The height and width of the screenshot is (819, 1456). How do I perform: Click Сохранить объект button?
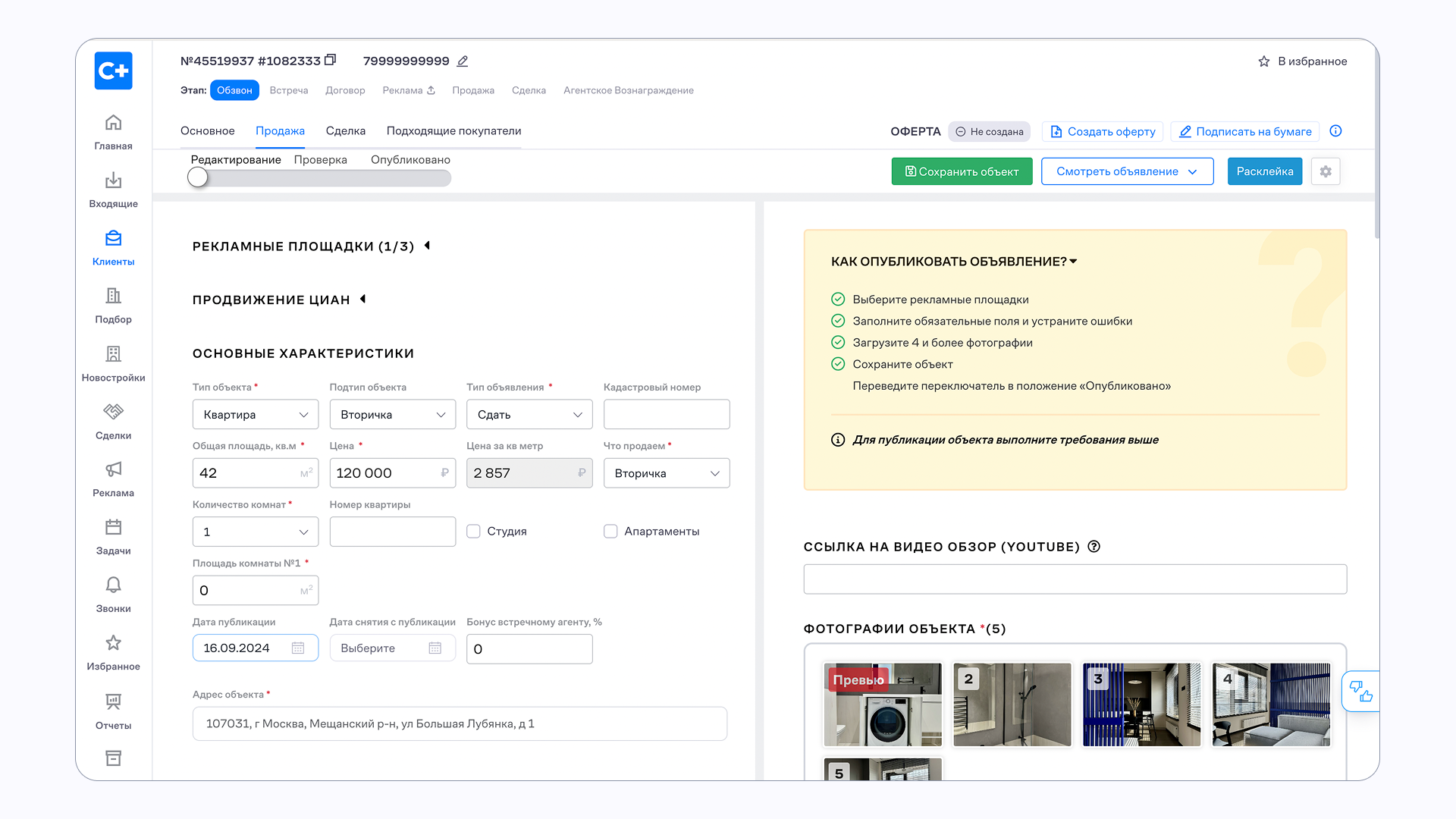coord(962,171)
